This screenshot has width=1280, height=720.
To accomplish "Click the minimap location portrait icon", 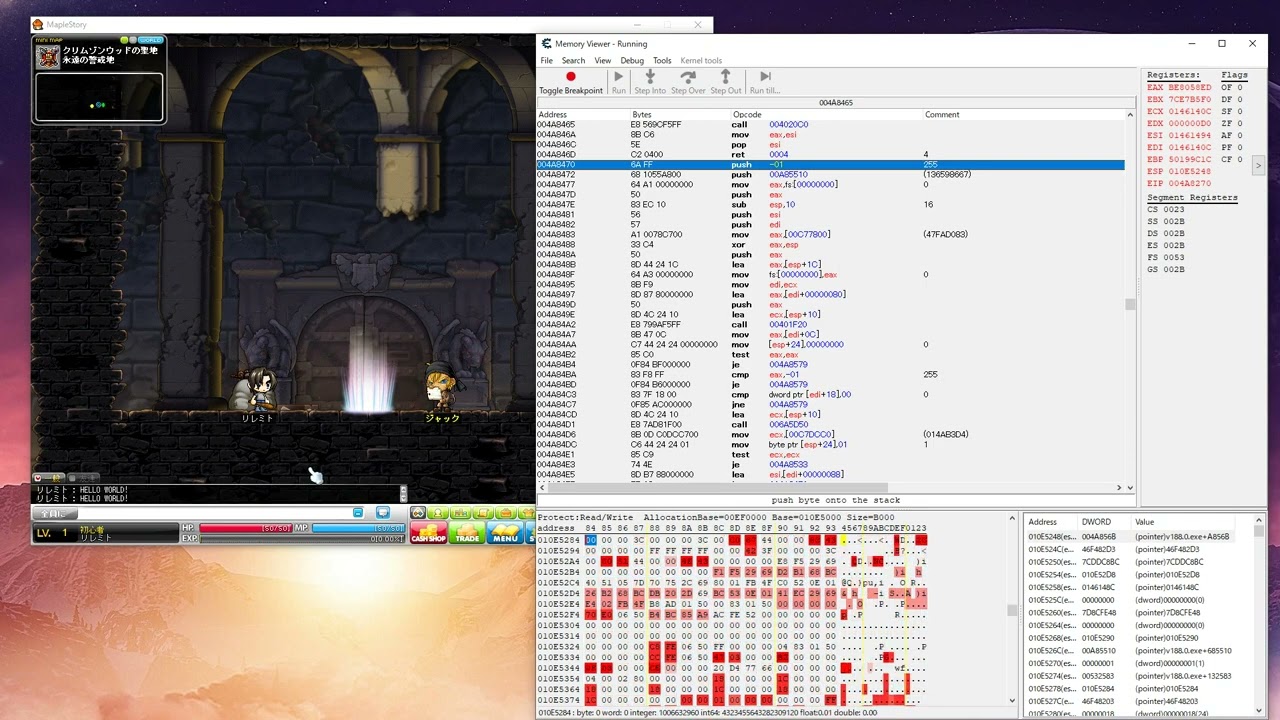I will tap(48, 57).
